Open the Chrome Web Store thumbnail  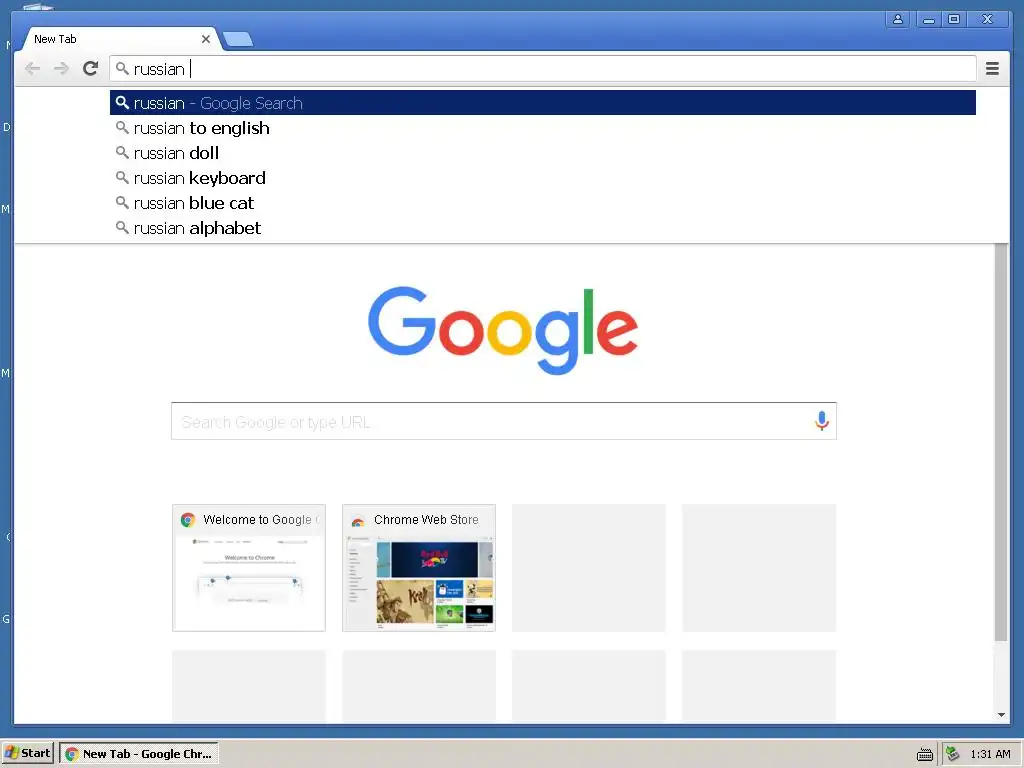point(419,568)
